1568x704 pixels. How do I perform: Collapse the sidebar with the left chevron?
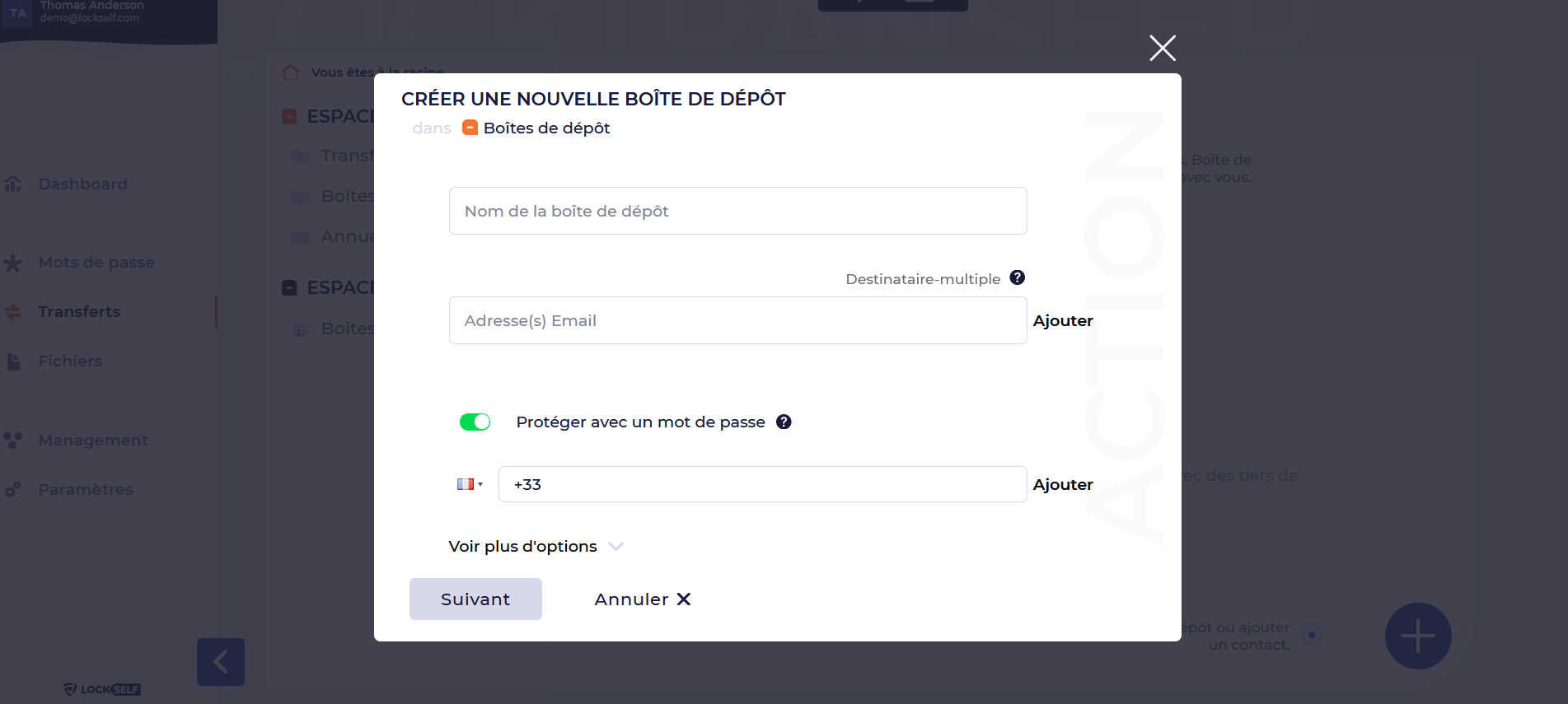tap(221, 661)
